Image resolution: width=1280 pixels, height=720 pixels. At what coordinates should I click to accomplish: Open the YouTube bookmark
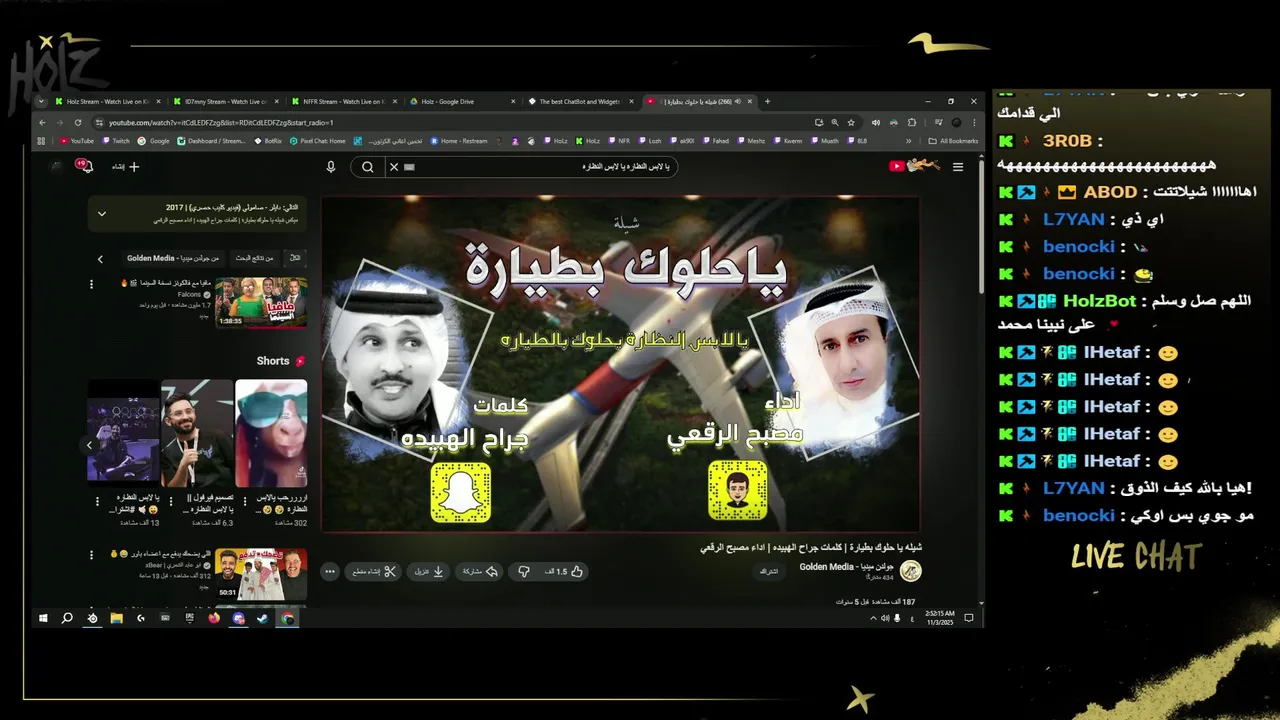pyautogui.click(x=77, y=141)
